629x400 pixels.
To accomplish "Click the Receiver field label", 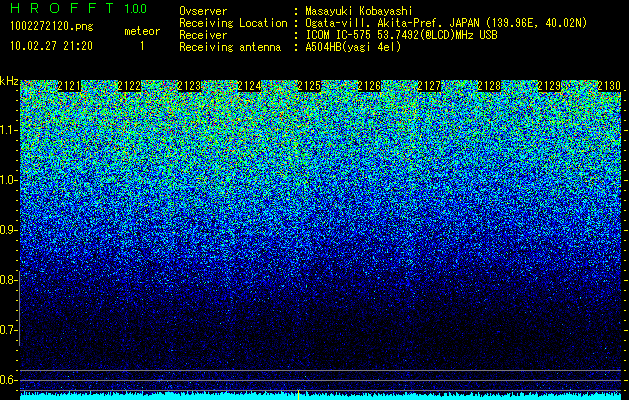I will [203, 35].
